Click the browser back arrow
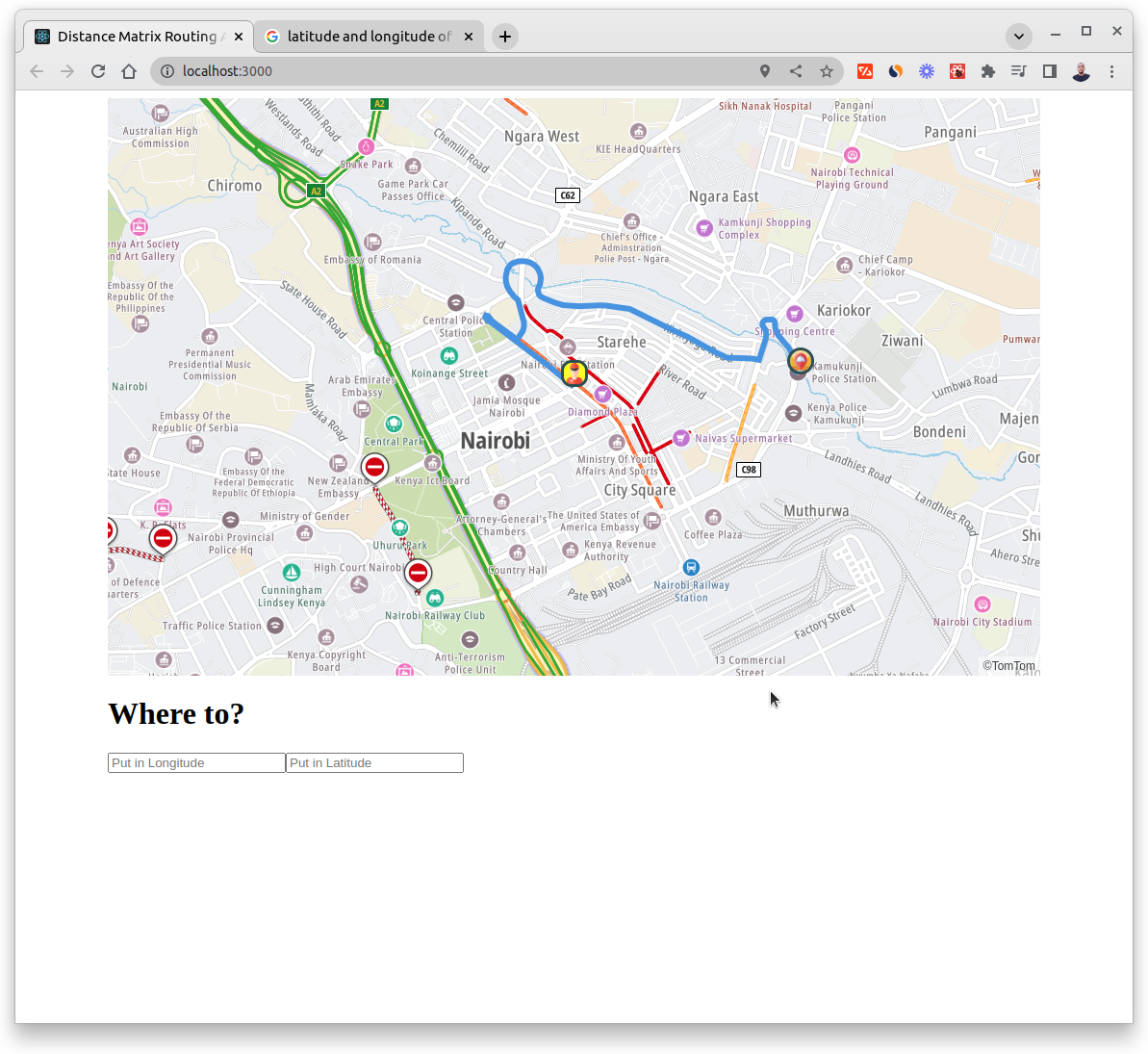 (37, 71)
